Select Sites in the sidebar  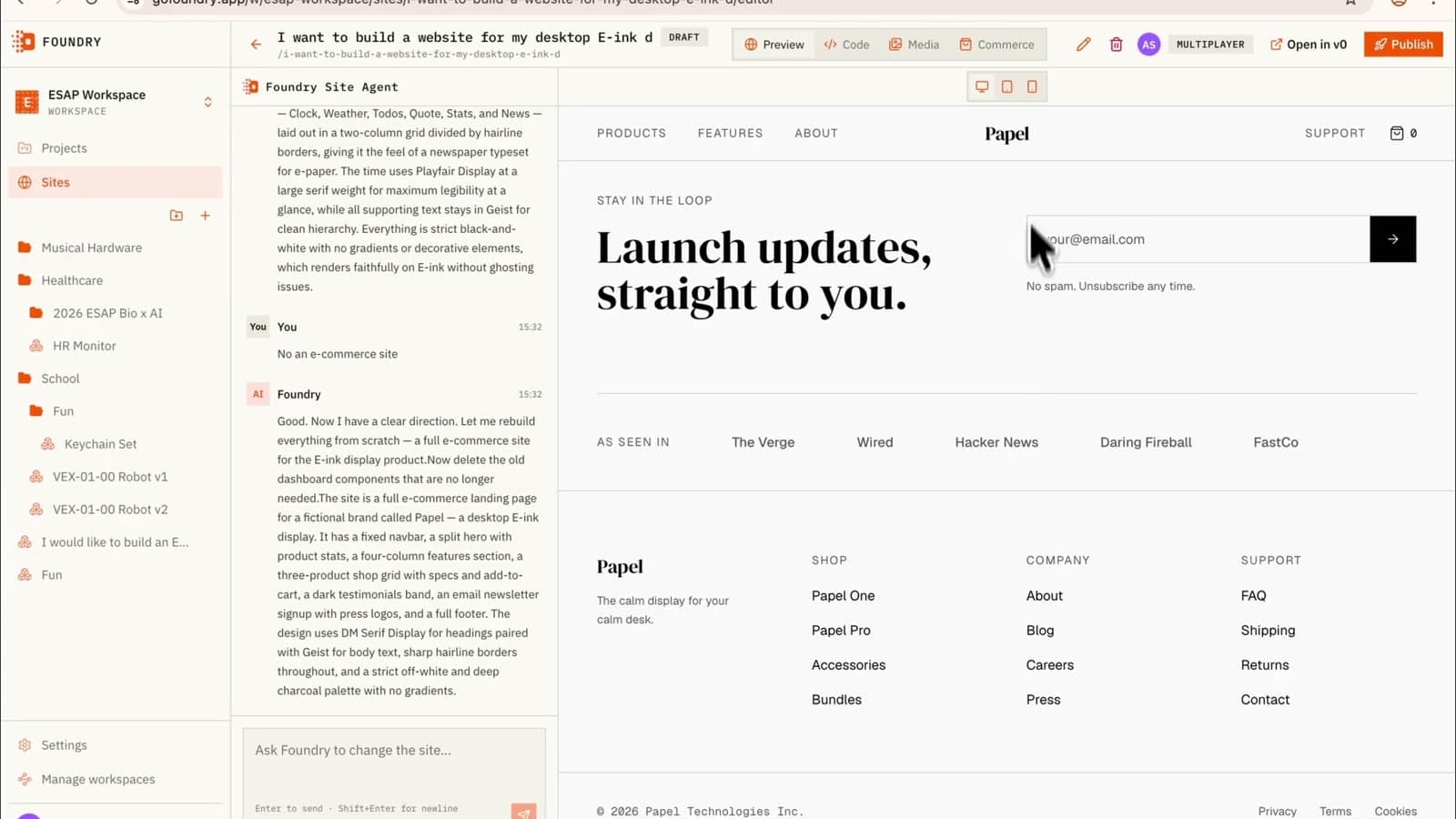click(116, 182)
